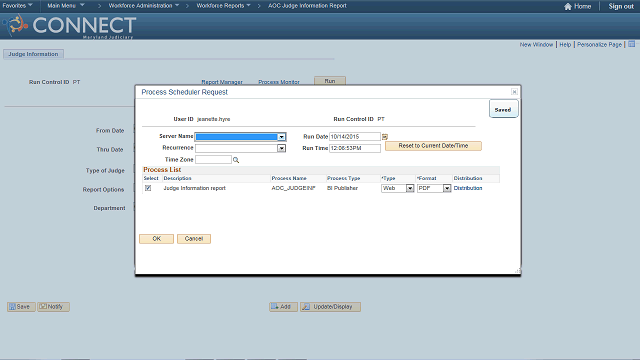Click the Home house icon
This screenshot has height=360, width=640.
pyautogui.click(x=568, y=6)
